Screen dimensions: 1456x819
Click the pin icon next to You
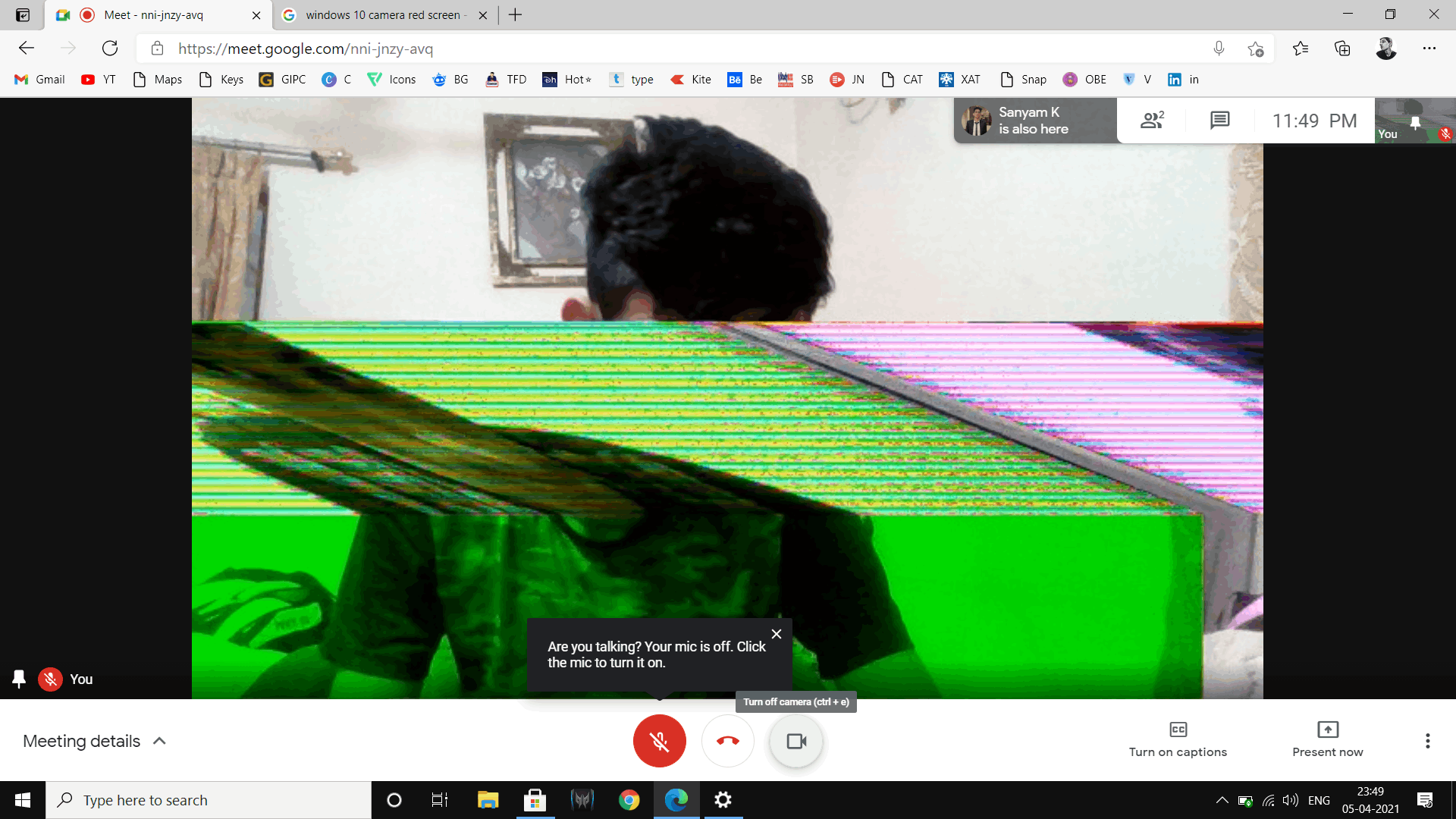click(x=19, y=679)
